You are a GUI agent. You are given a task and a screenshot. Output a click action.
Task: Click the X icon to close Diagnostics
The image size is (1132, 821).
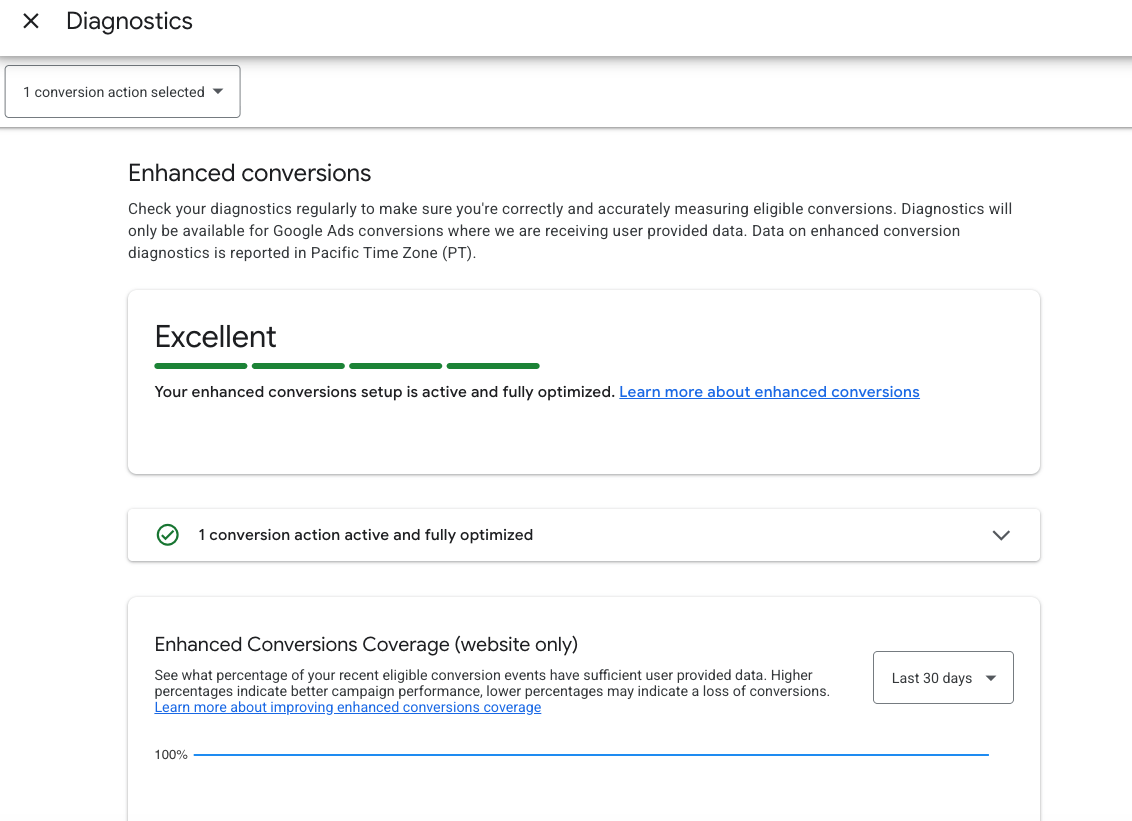(30, 21)
